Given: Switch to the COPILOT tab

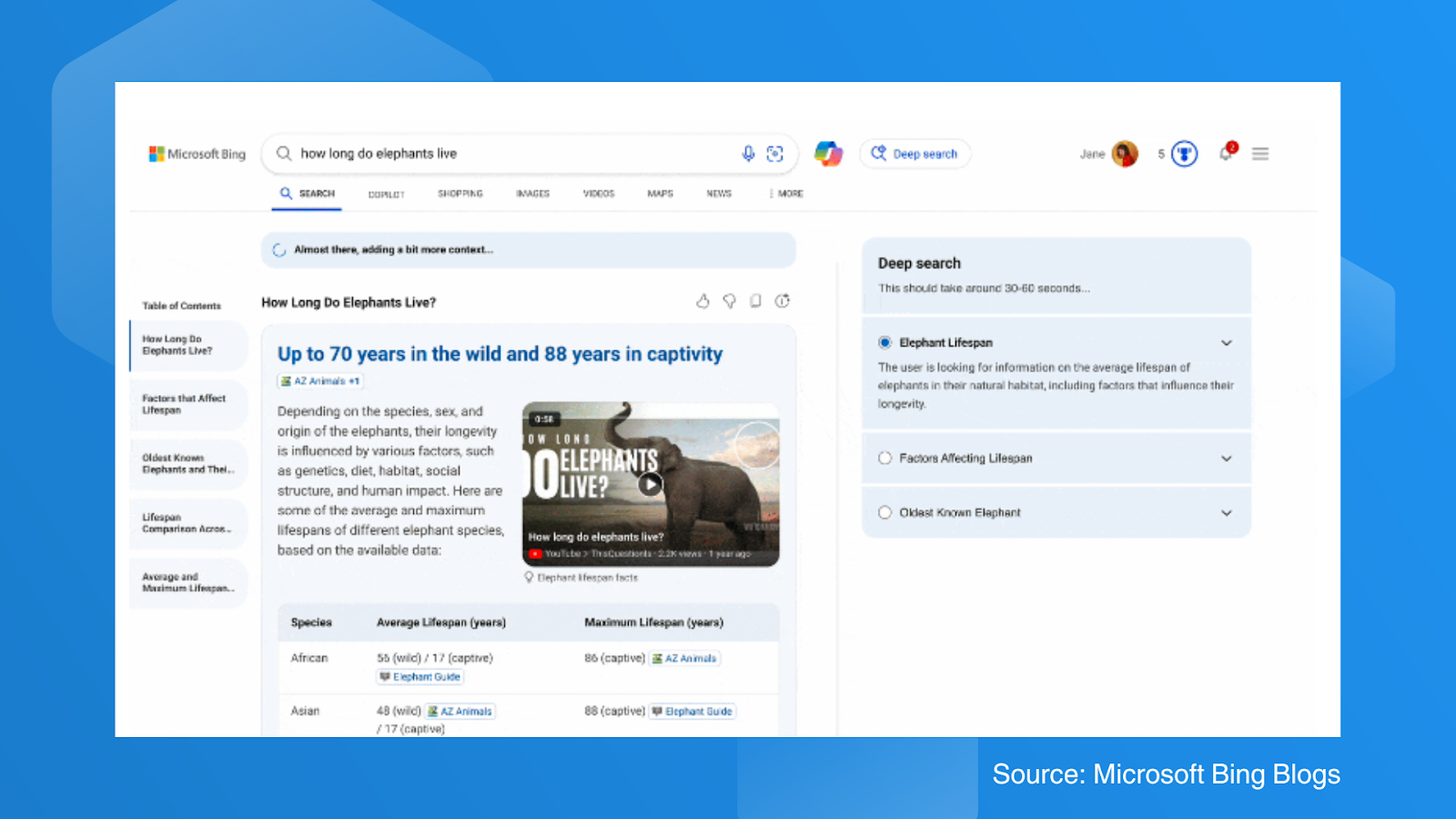Looking at the screenshot, I should pyautogui.click(x=386, y=195).
